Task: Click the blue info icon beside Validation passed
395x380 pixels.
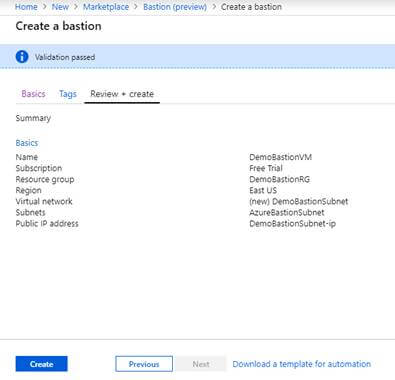Action: coord(22,57)
